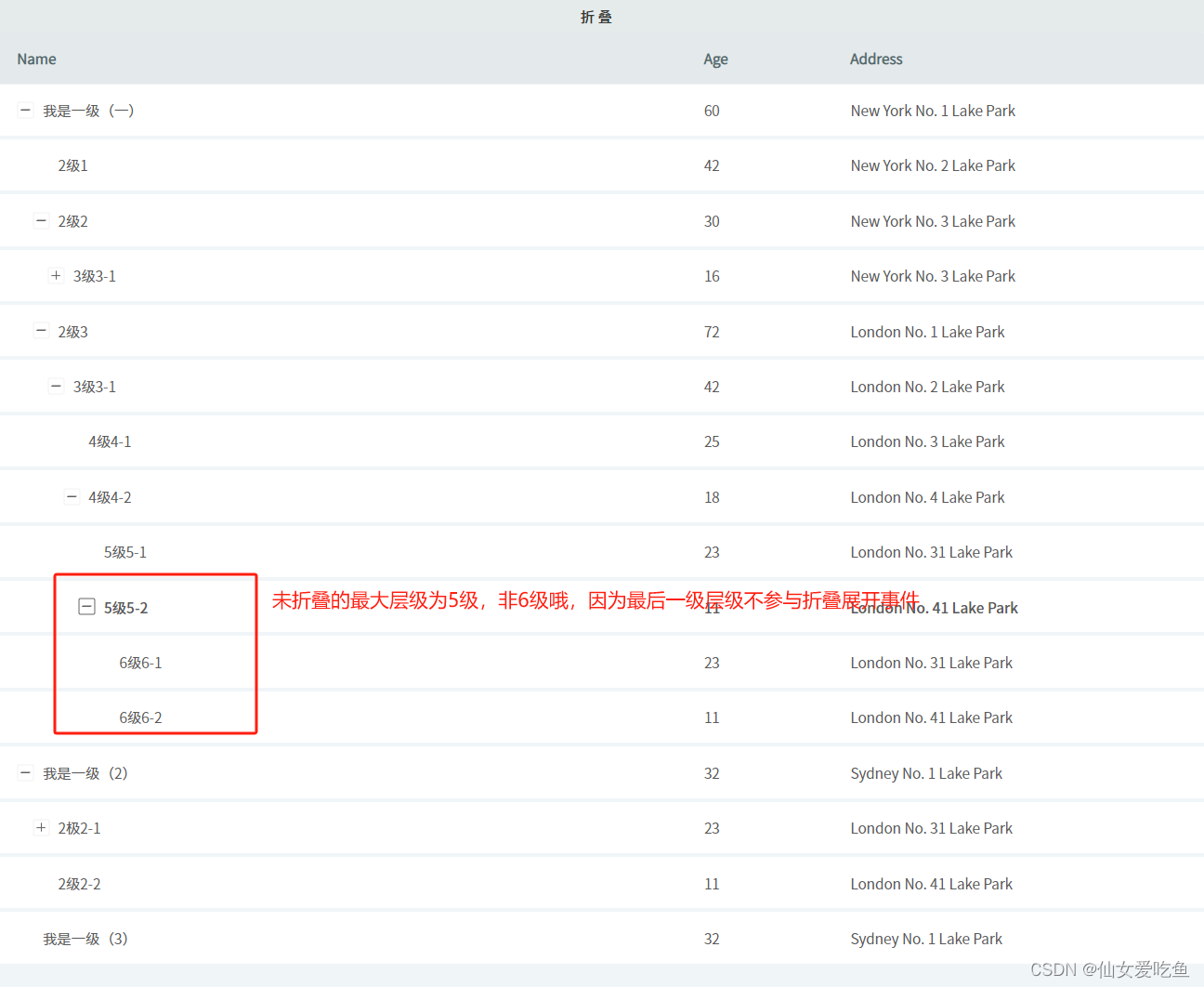Click age 60 cell
This screenshot has width=1204, height=987.
[712, 111]
